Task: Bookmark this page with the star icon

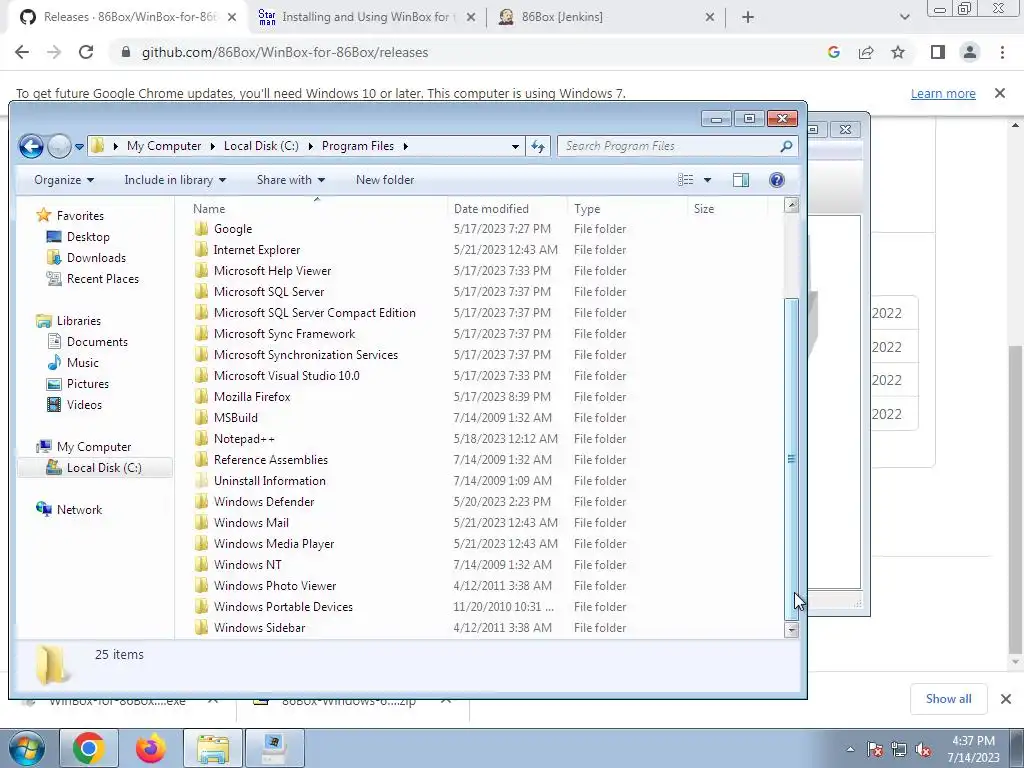Action: [898, 52]
